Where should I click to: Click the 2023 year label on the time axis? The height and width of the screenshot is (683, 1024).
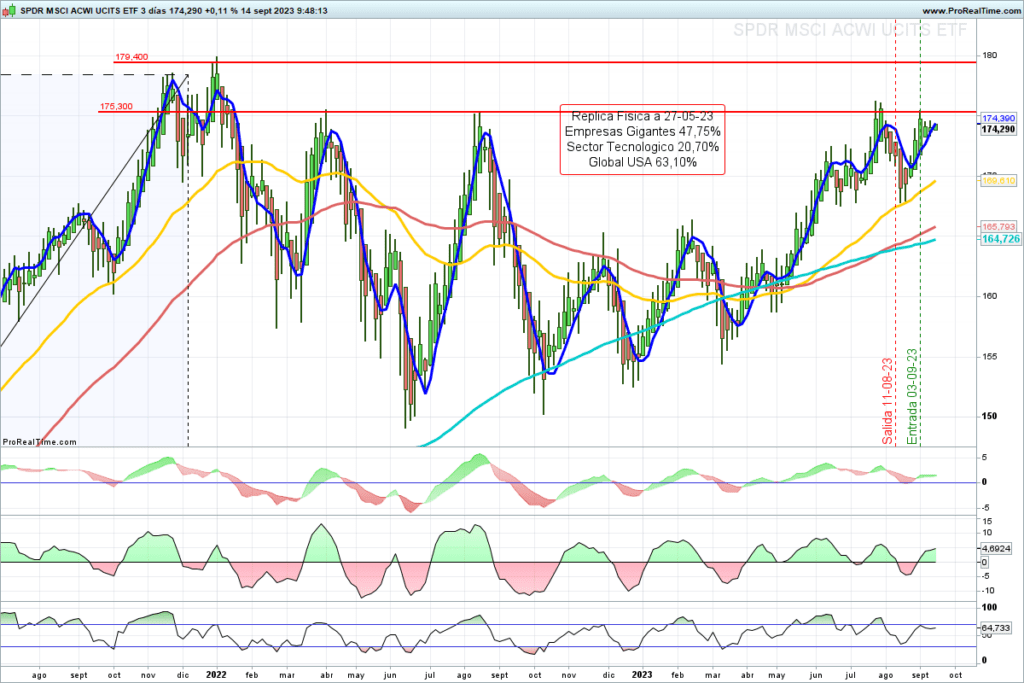pyautogui.click(x=642, y=675)
